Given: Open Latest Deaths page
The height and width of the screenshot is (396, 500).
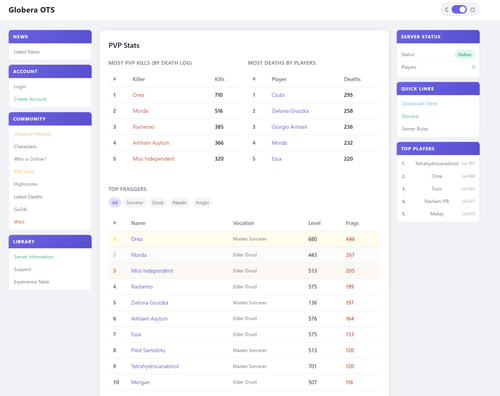Looking at the screenshot, I should pos(28,197).
